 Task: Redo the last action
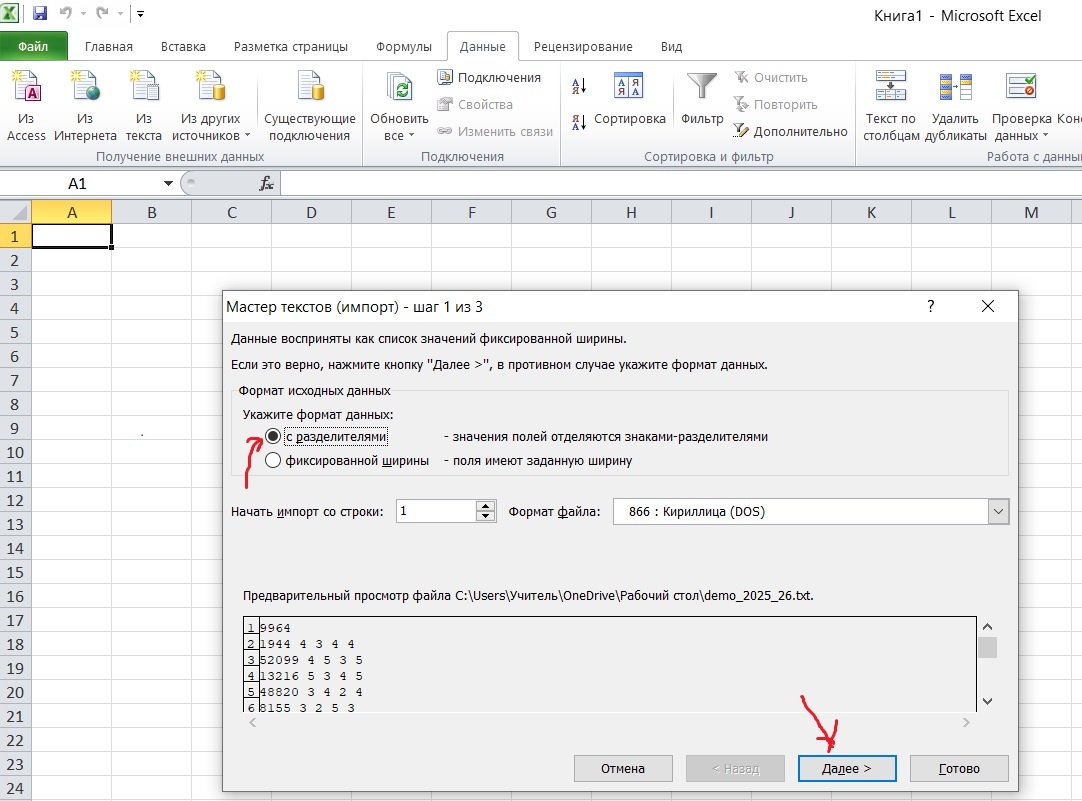(x=102, y=12)
